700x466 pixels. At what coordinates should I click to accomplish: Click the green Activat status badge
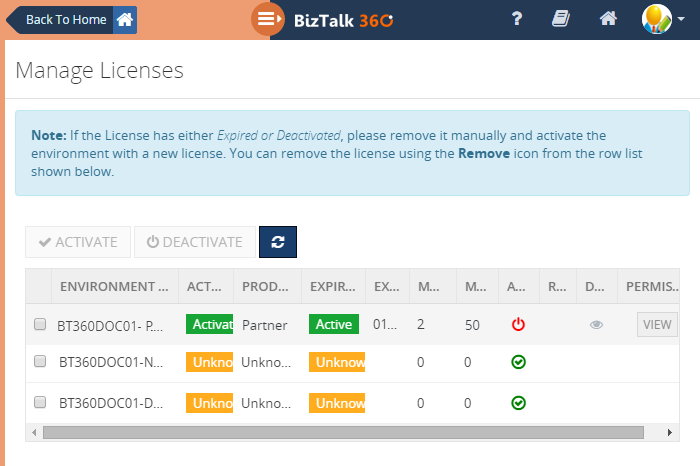(209, 324)
